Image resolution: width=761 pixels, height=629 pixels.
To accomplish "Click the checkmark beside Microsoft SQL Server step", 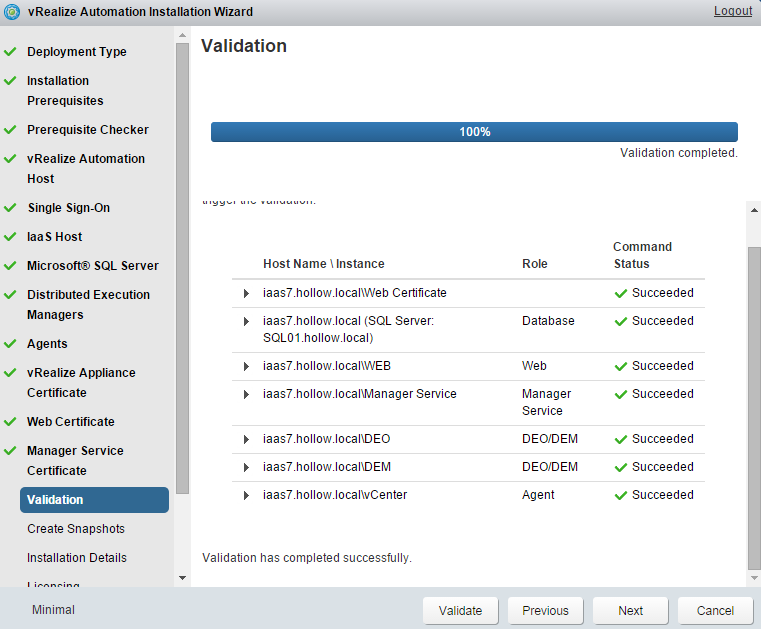I will [10, 266].
